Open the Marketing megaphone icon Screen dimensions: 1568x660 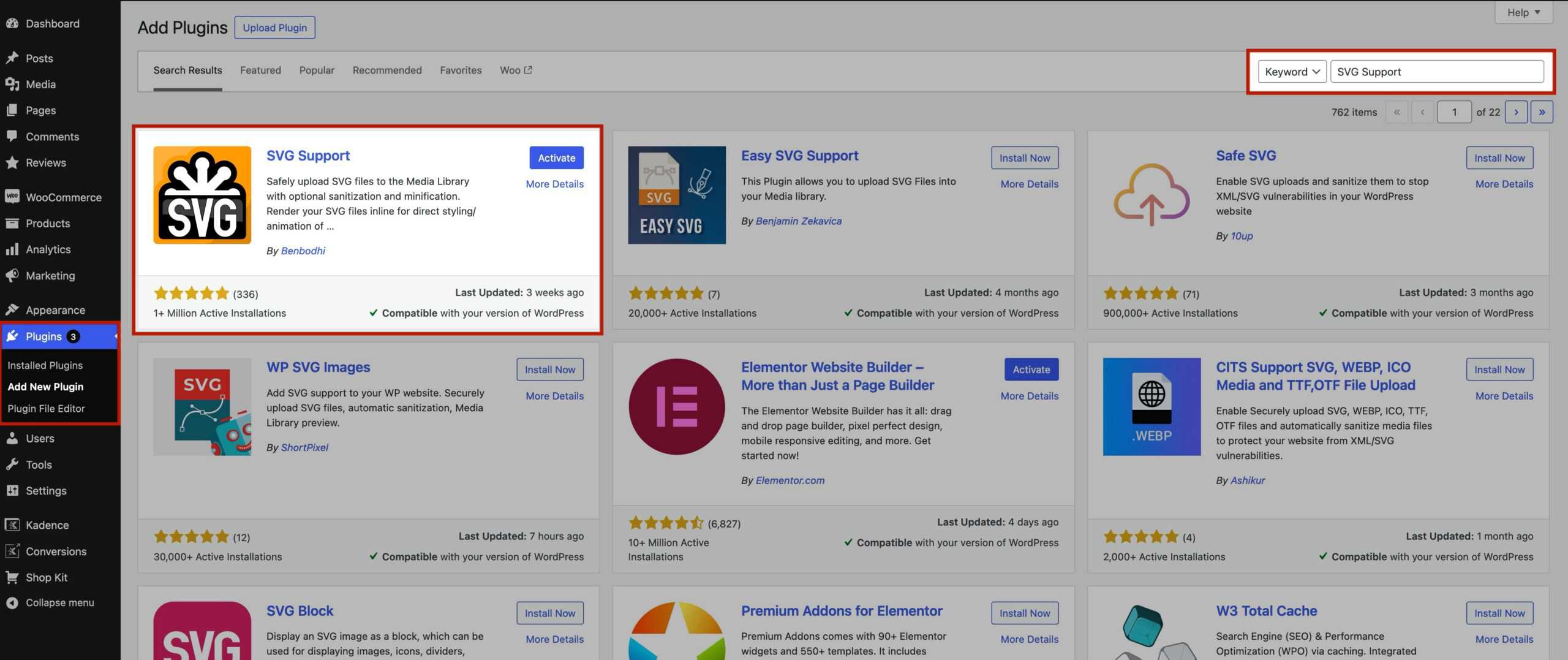point(12,275)
